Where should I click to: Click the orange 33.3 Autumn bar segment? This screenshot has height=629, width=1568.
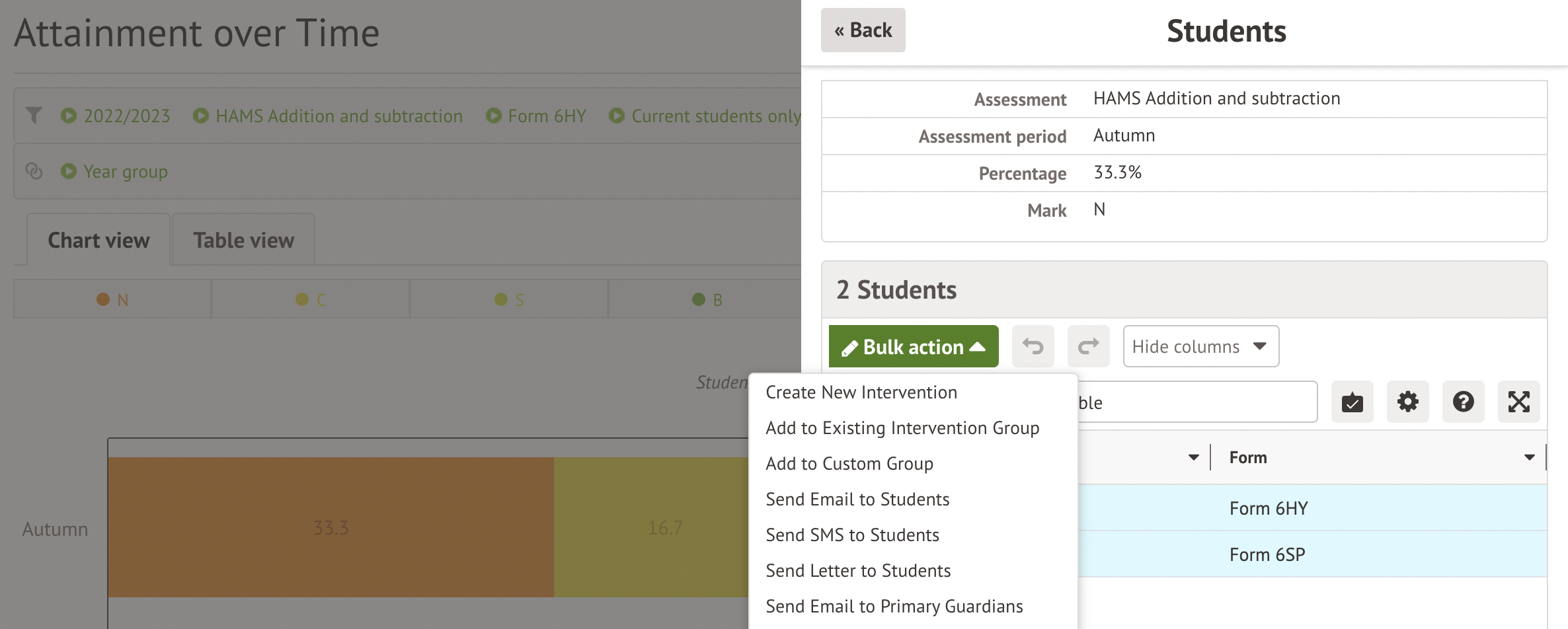[331, 527]
